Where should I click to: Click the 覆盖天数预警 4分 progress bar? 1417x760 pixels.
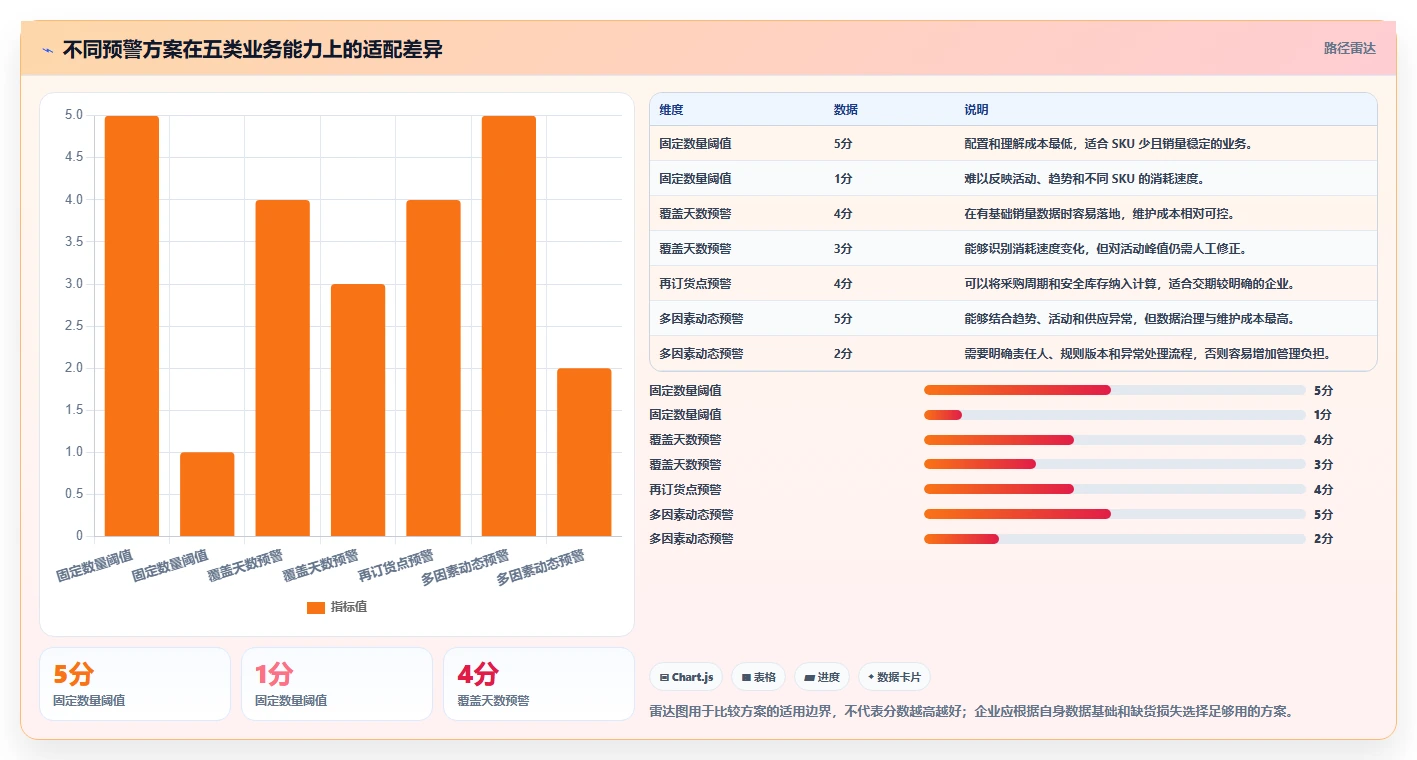point(1114,439)
